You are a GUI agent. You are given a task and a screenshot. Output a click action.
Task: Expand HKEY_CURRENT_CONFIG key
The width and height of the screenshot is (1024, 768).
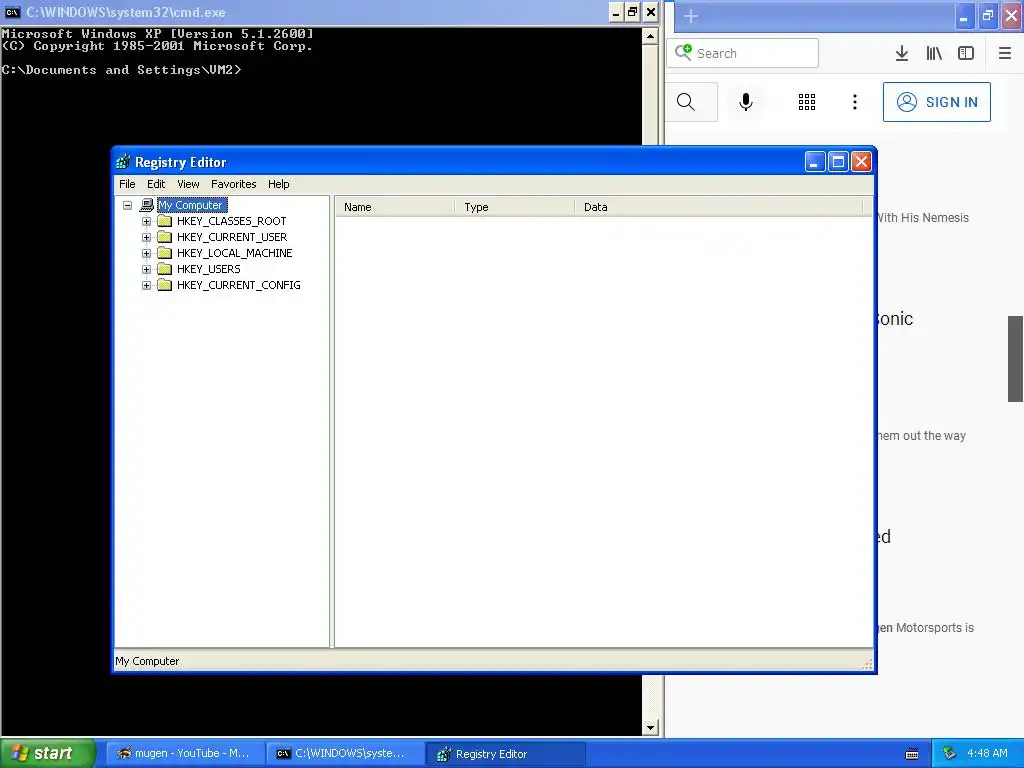(x=146, y=285)
